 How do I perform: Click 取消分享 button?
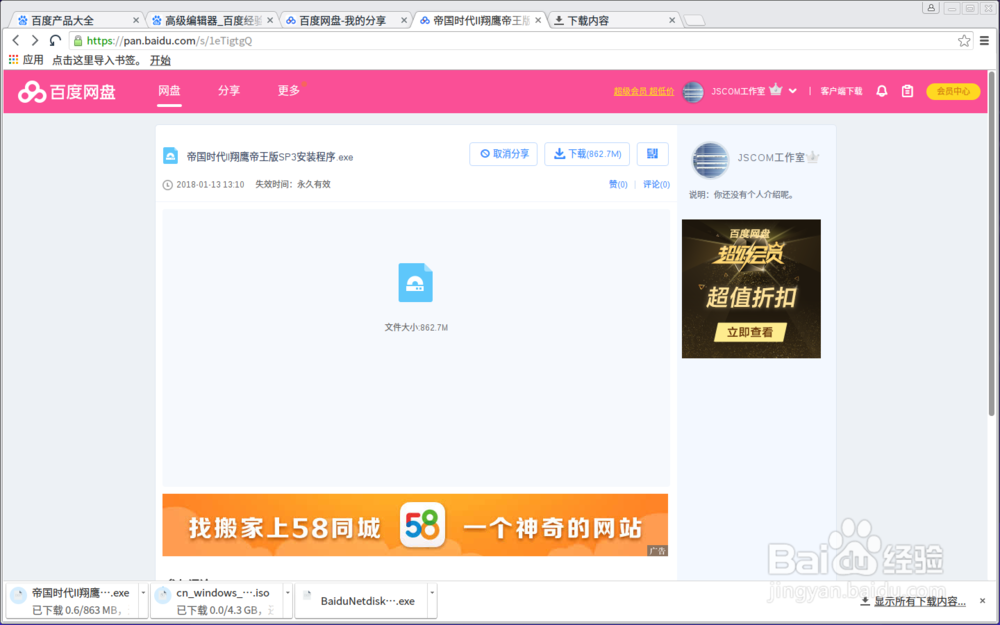[x=504, y=154]
